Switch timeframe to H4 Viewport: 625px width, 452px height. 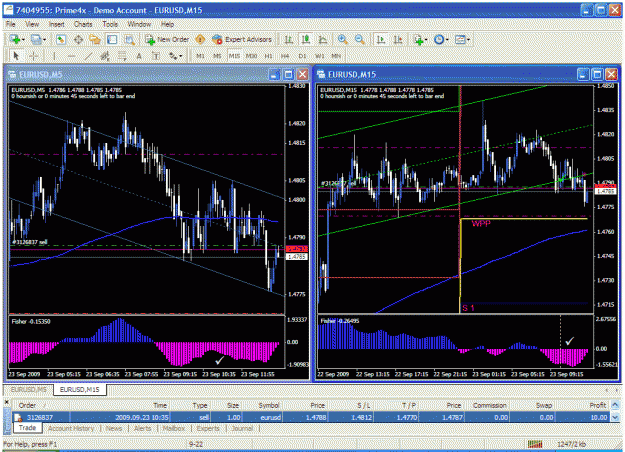(x=285, y=56)
